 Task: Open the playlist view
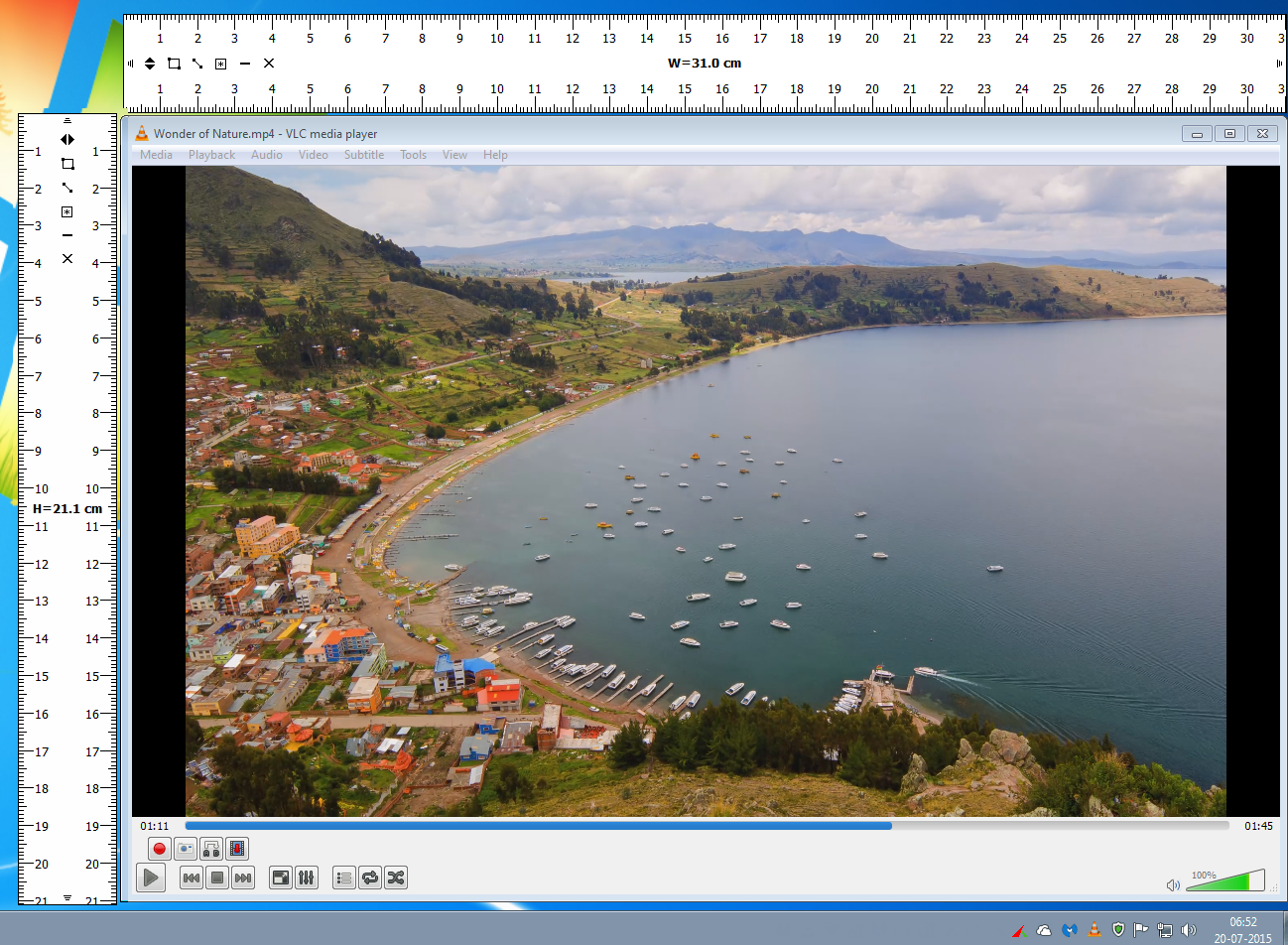(344, 877)
